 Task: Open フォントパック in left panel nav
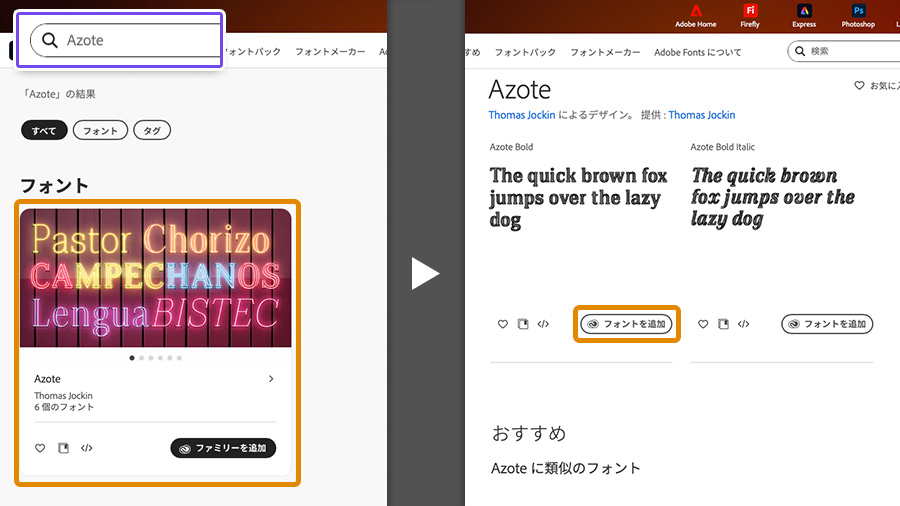click(x=253, y=52)
